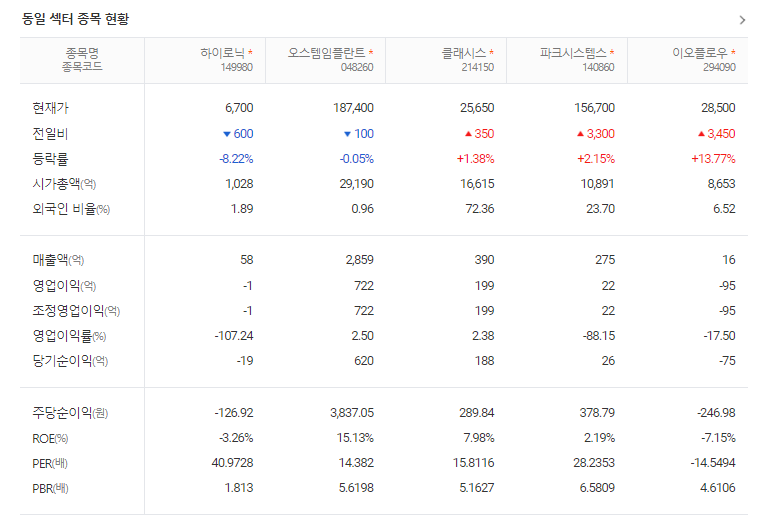Open the 오스템임플란트 stock link
This screenshot has height=517, width=762.
pos(326,52)
